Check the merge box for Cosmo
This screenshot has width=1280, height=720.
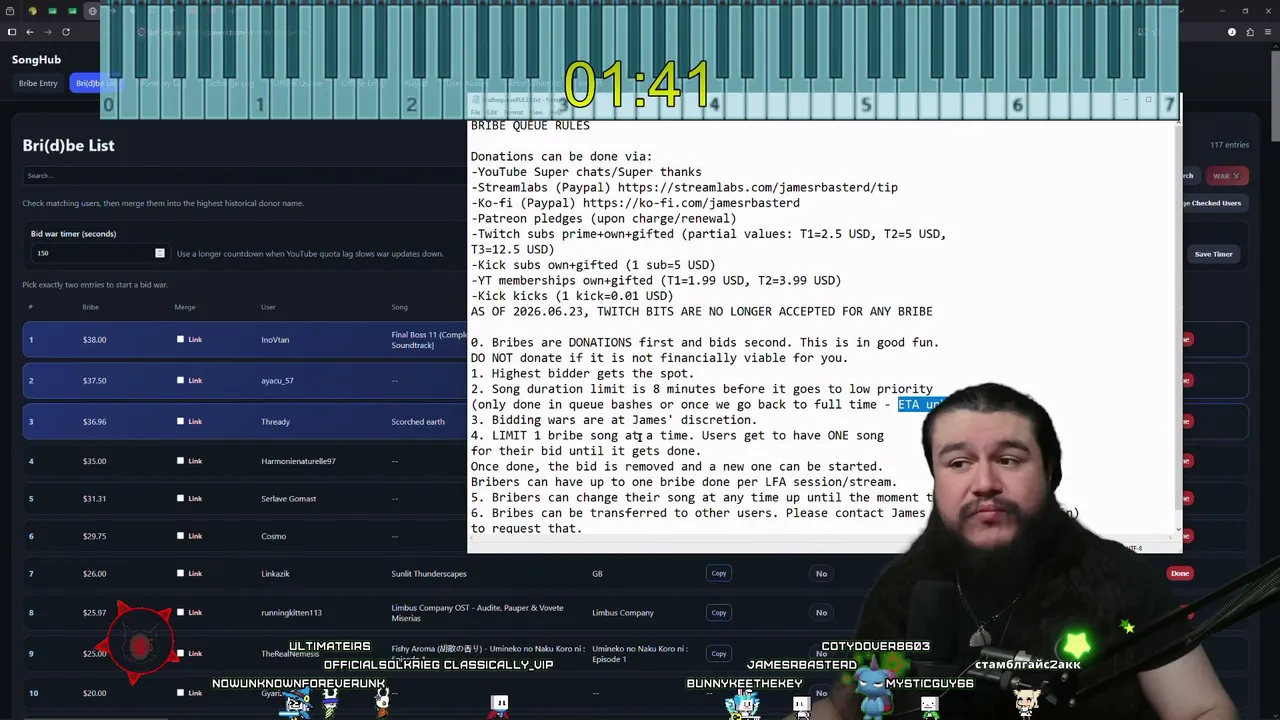(x=181, y=536)
